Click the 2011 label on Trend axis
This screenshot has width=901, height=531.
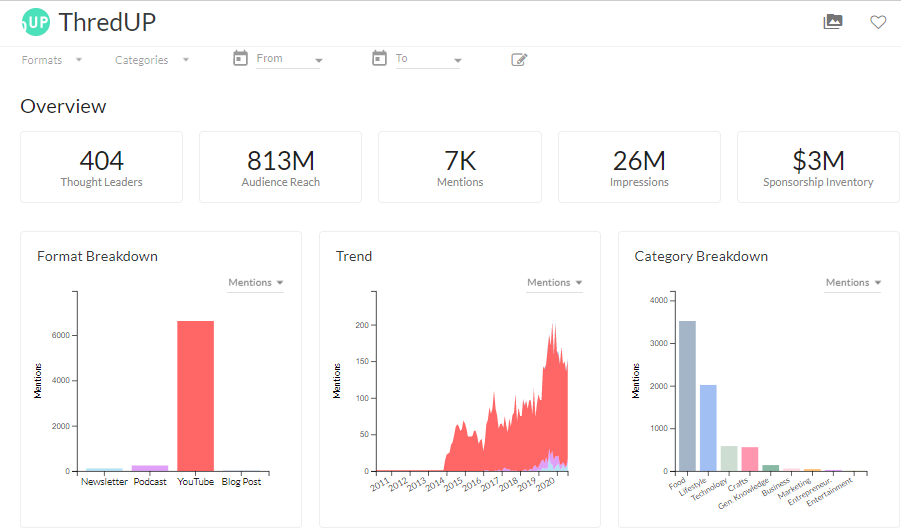coord(380,484)
